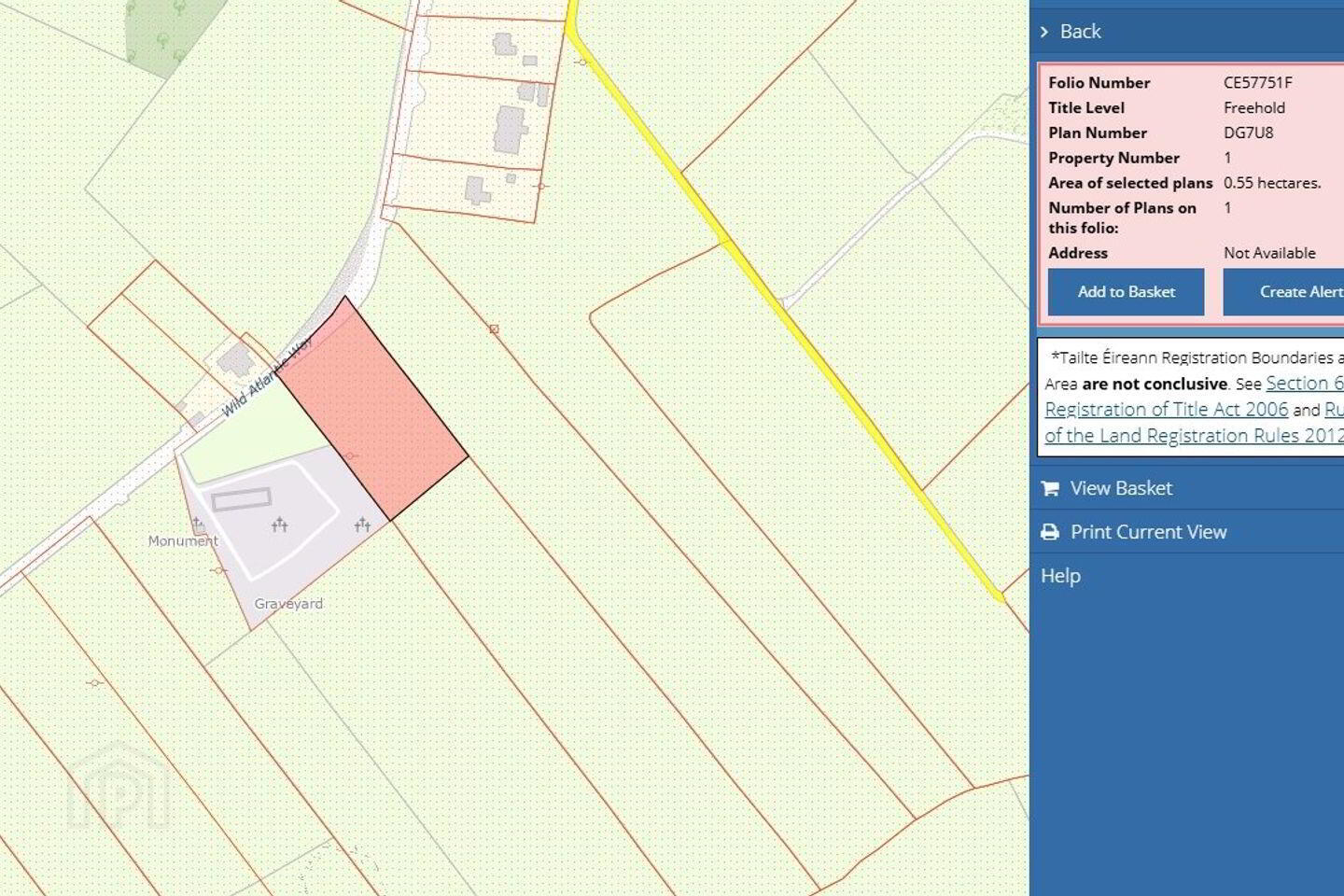Image resolution: width=1344 pixels, height=896 pixels.
Task: Open the Help menu item
Action: click(1060, 576)
